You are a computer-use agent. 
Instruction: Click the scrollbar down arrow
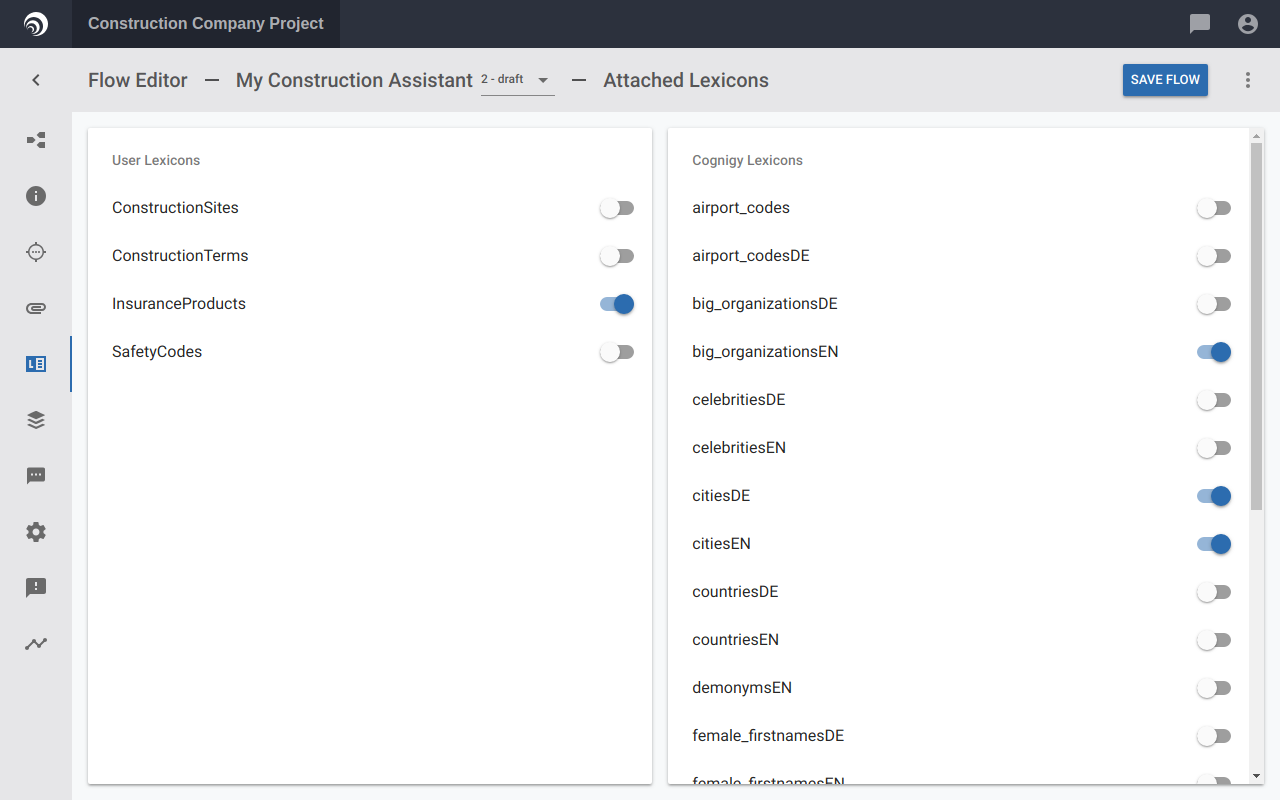(1257, 775)
